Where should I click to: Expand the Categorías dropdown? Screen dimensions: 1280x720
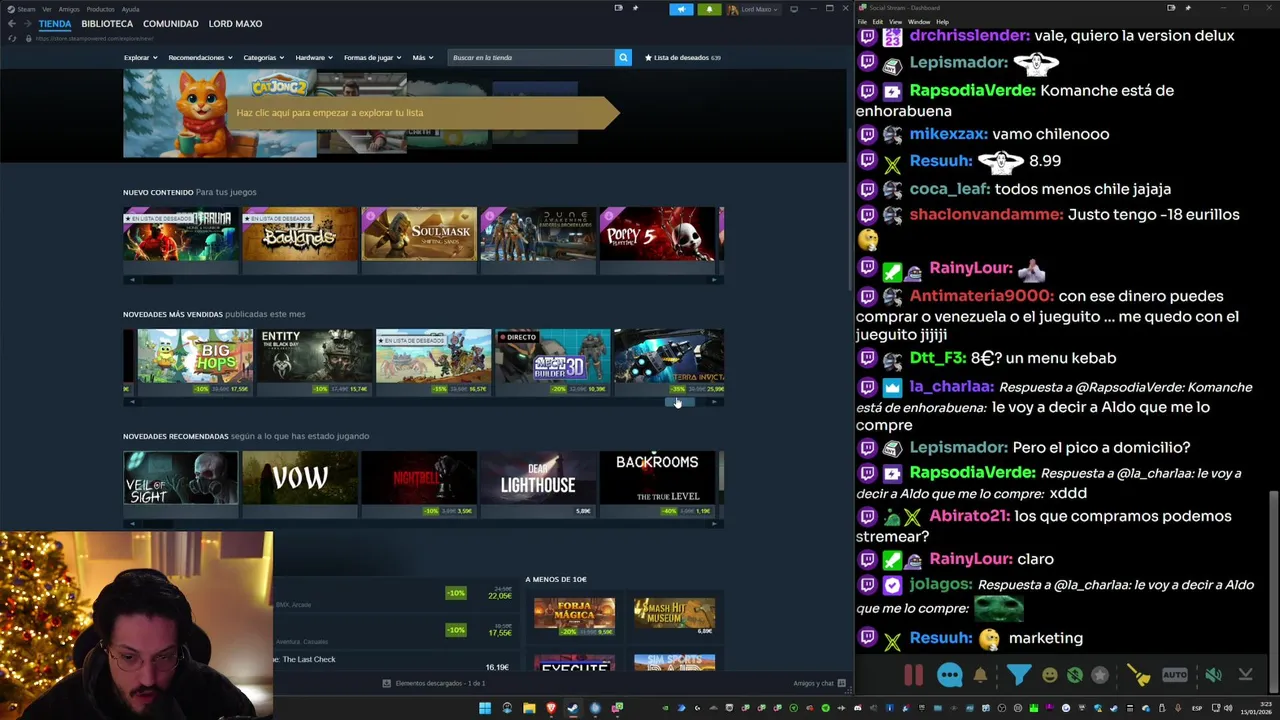click(263, 57)
